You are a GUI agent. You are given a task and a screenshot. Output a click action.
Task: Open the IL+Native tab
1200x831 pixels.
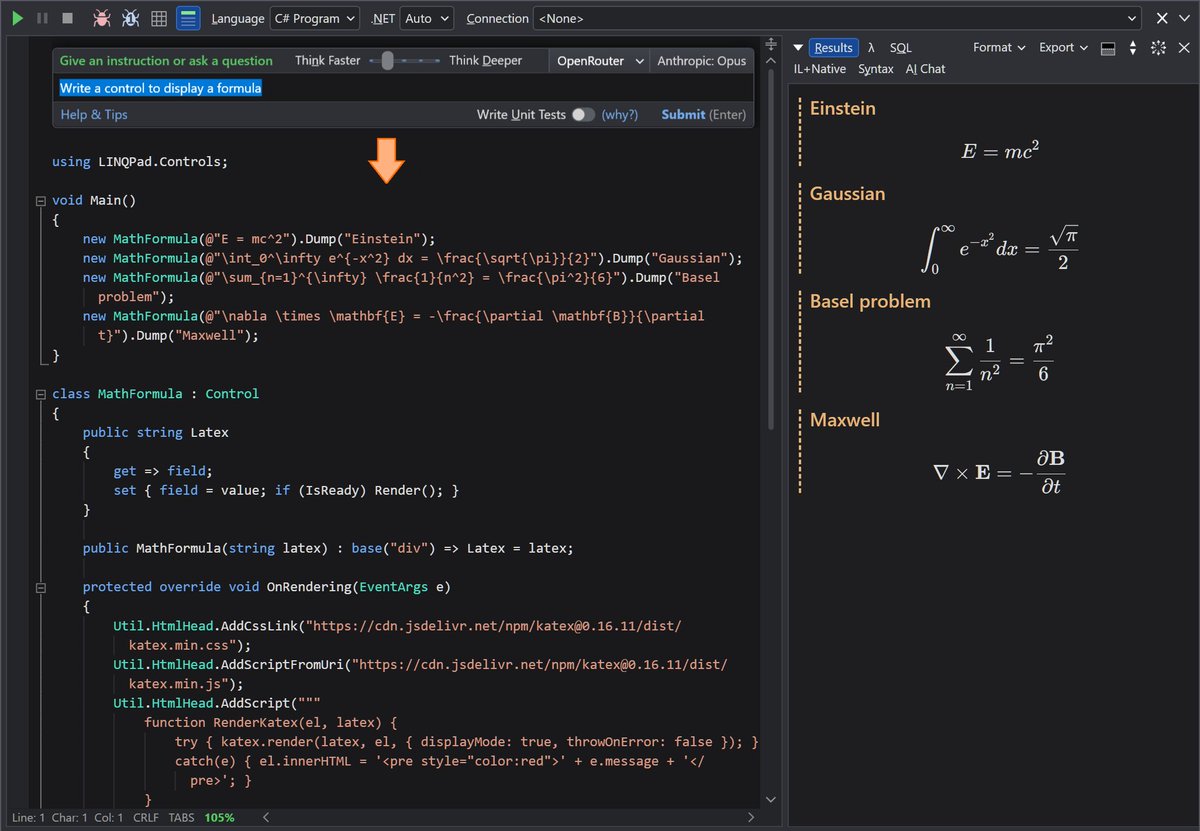820,70
